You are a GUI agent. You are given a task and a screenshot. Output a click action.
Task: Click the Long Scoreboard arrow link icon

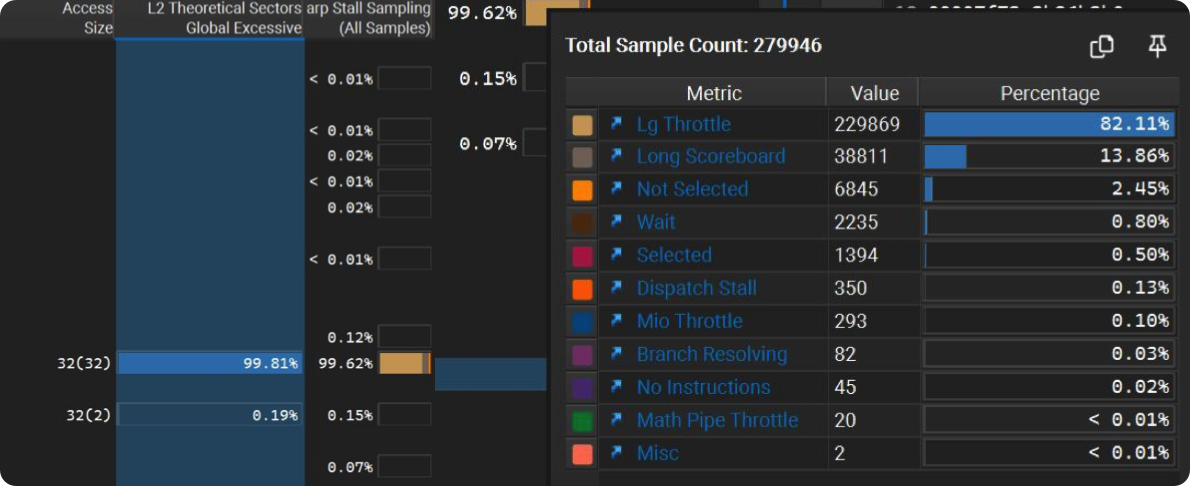616,156
